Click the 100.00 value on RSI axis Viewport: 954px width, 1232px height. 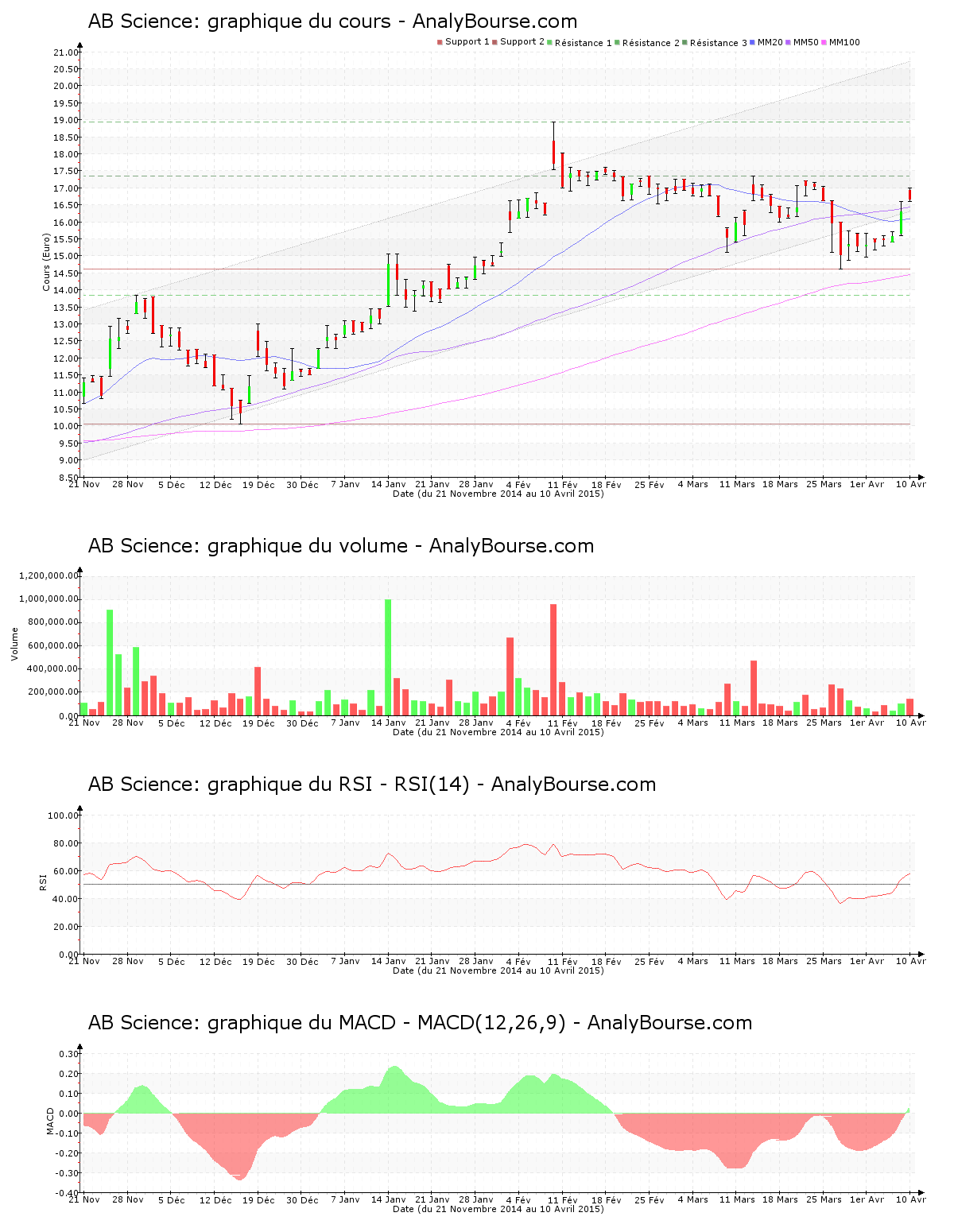click(64, 816)
